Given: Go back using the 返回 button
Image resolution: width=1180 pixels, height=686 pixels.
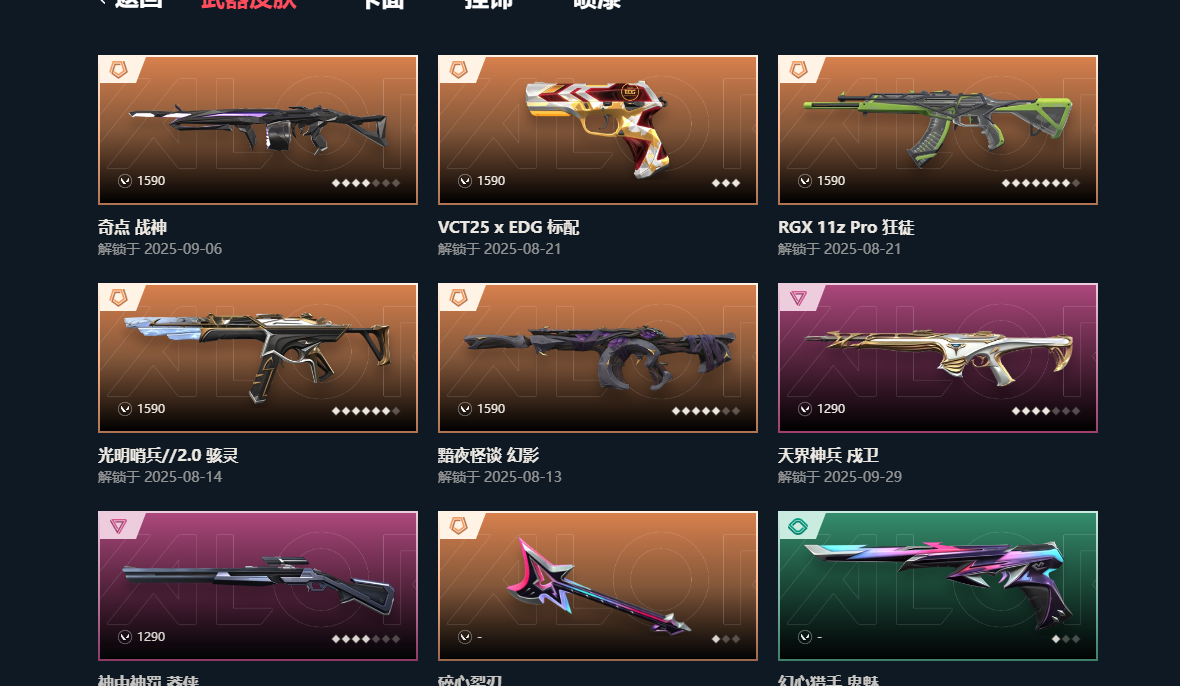Looking at the screenshot, I should tap(132, 3).
